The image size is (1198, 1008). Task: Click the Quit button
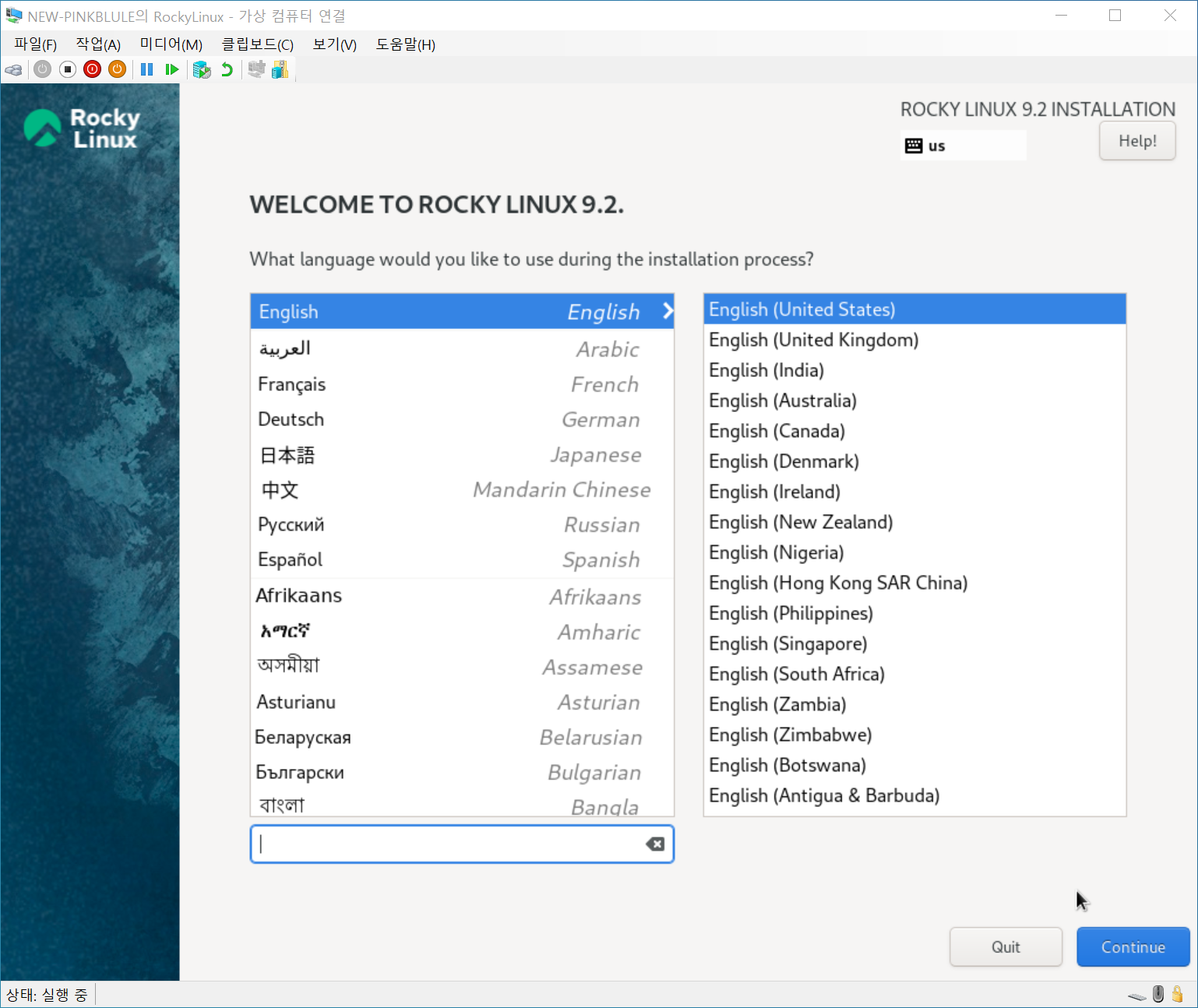pos(1006,947)
